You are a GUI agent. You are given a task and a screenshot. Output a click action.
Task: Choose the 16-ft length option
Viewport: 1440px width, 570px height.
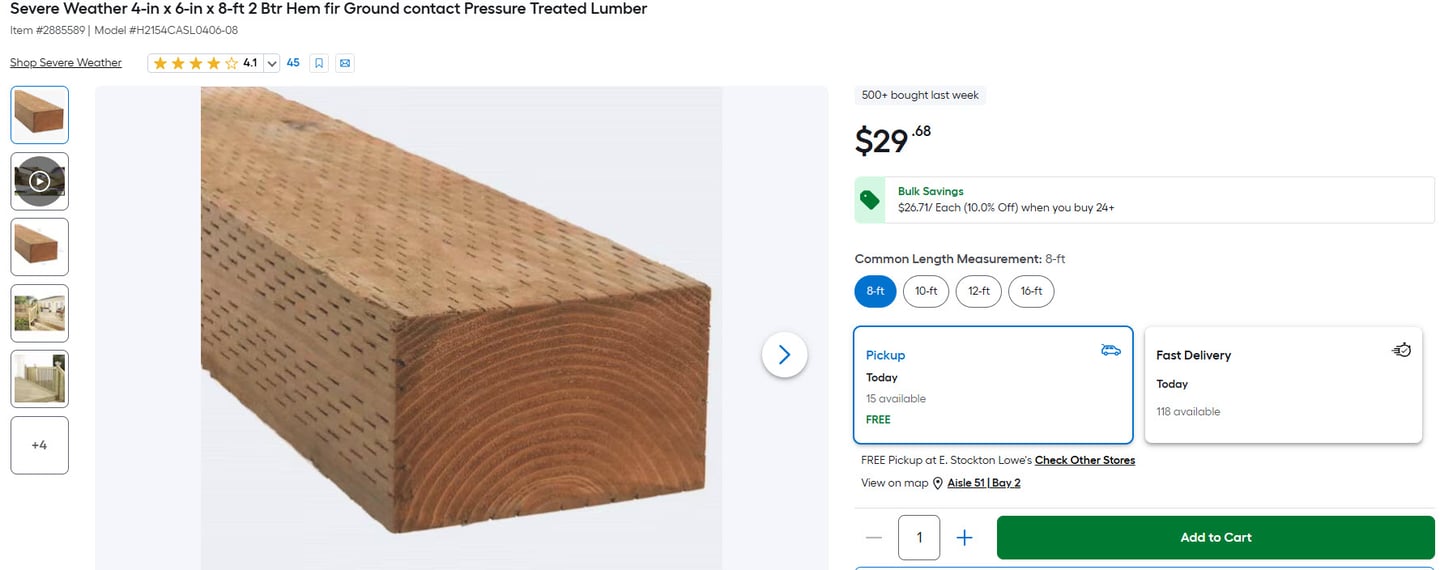(1031, 291)
